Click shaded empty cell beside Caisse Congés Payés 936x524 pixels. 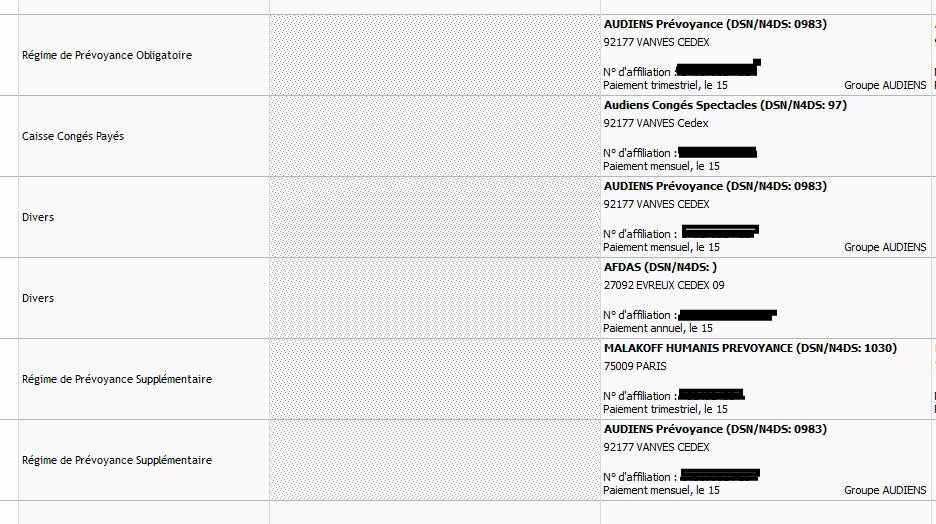(x=435, y=136)
